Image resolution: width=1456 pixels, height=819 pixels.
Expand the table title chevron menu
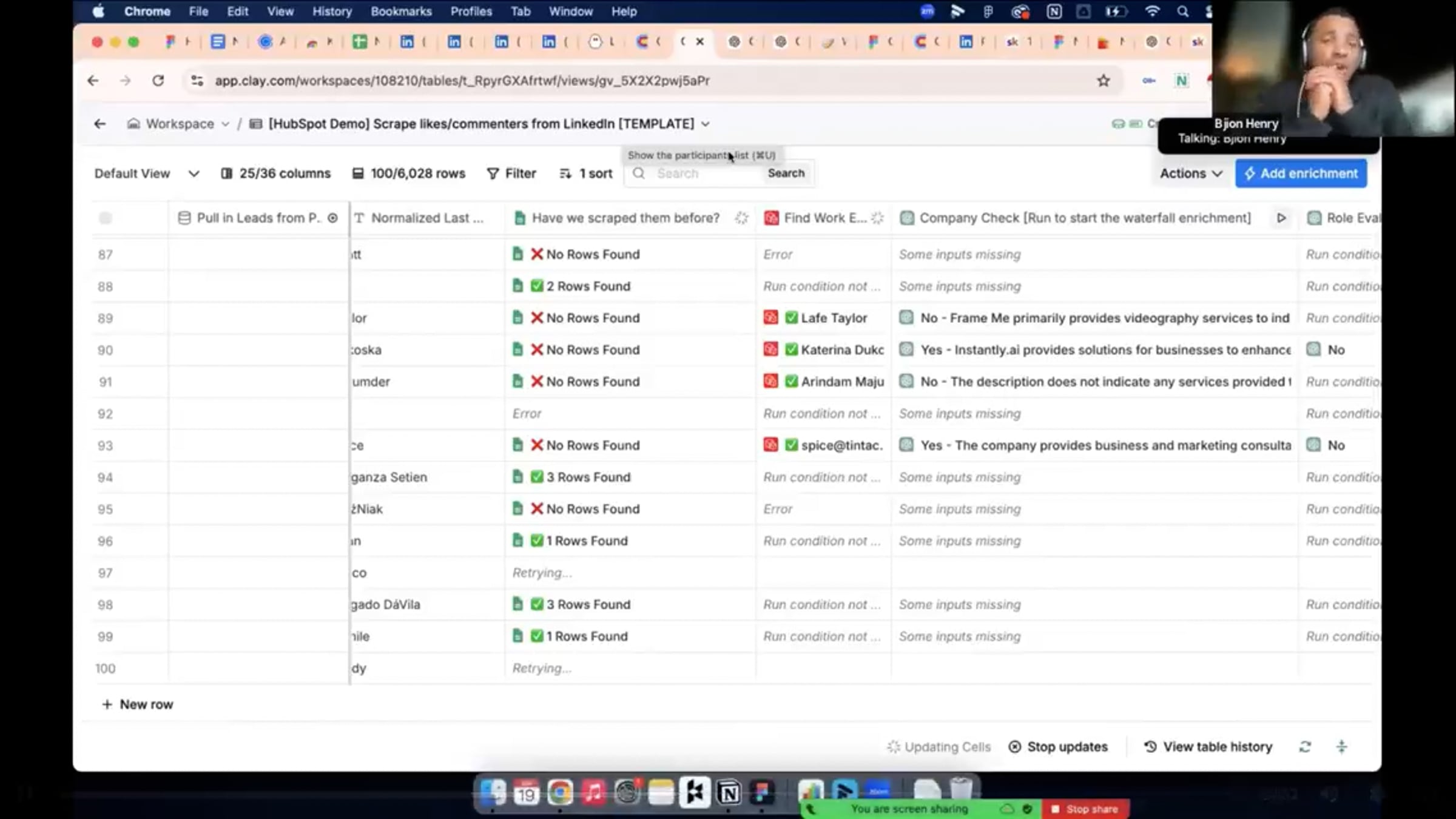pos(706,124)
